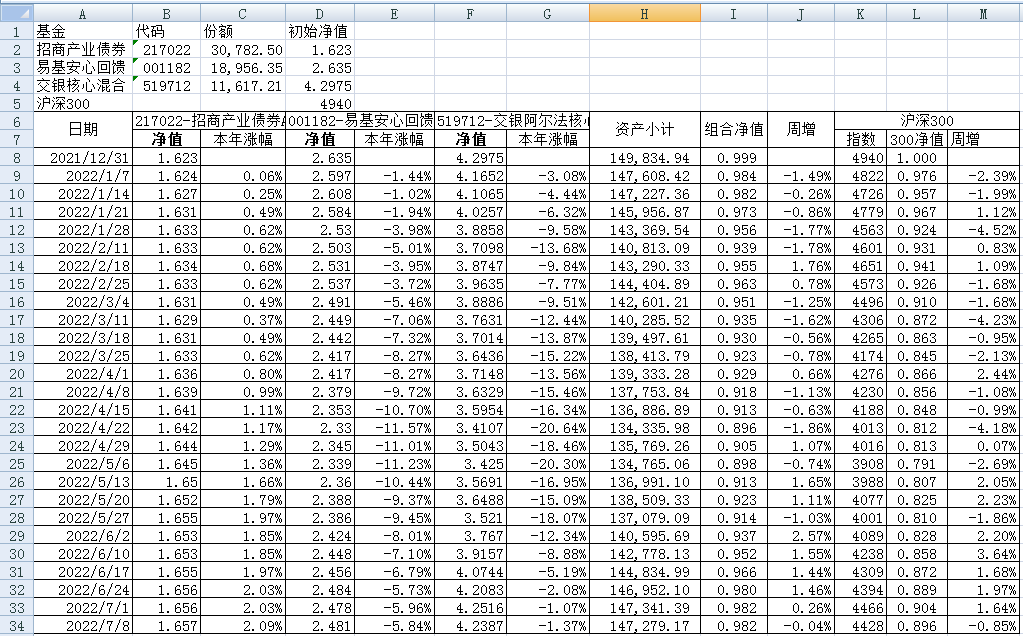Click the 指数 header cell
1023x636 pixels.
(861, 139)
